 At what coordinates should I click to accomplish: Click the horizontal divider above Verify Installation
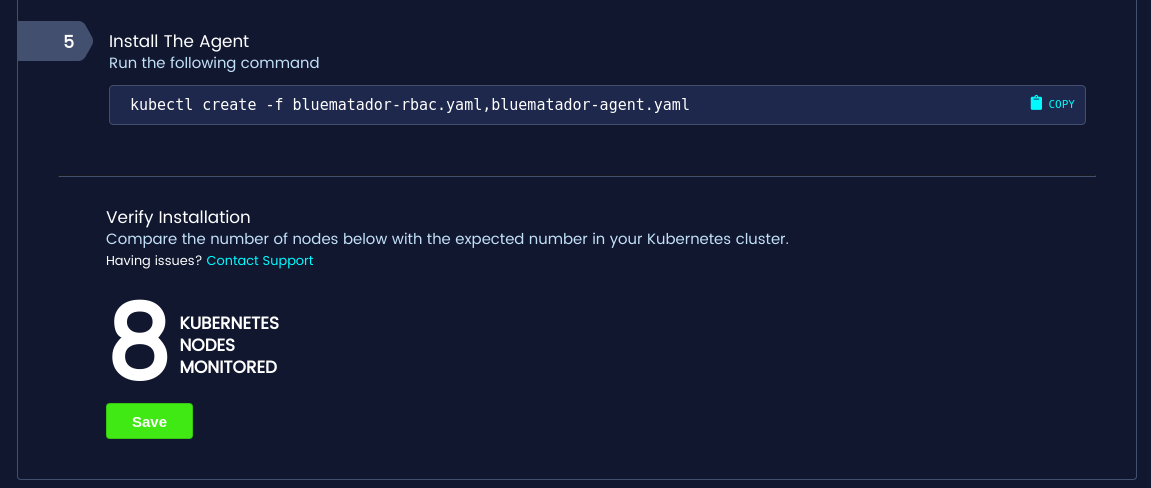[577, 177]
